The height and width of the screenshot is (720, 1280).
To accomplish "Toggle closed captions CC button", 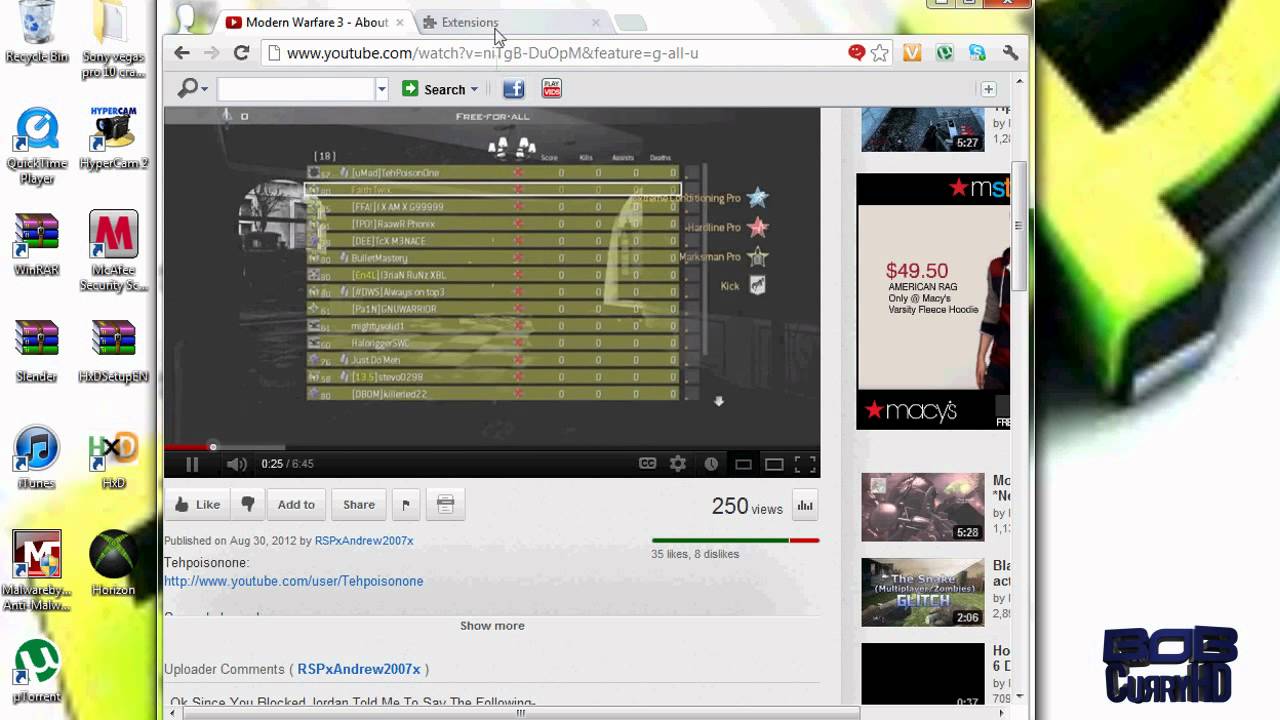I will click(x=648, y=464).
